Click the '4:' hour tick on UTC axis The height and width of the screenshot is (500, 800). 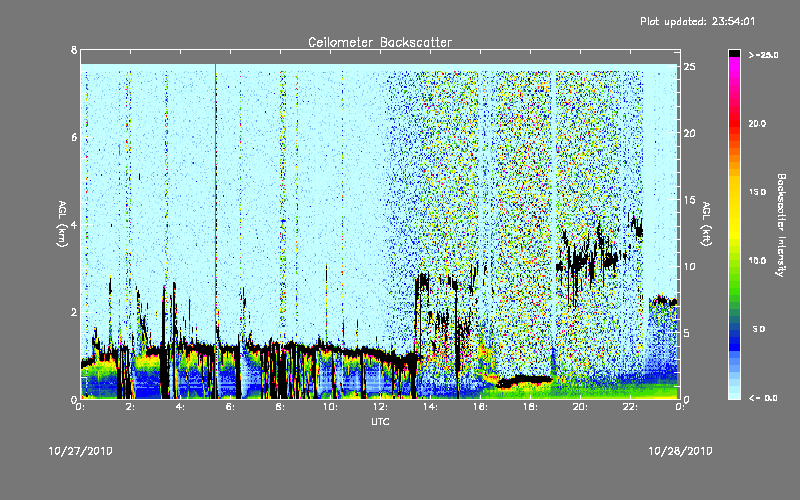[x=180, y=407]
